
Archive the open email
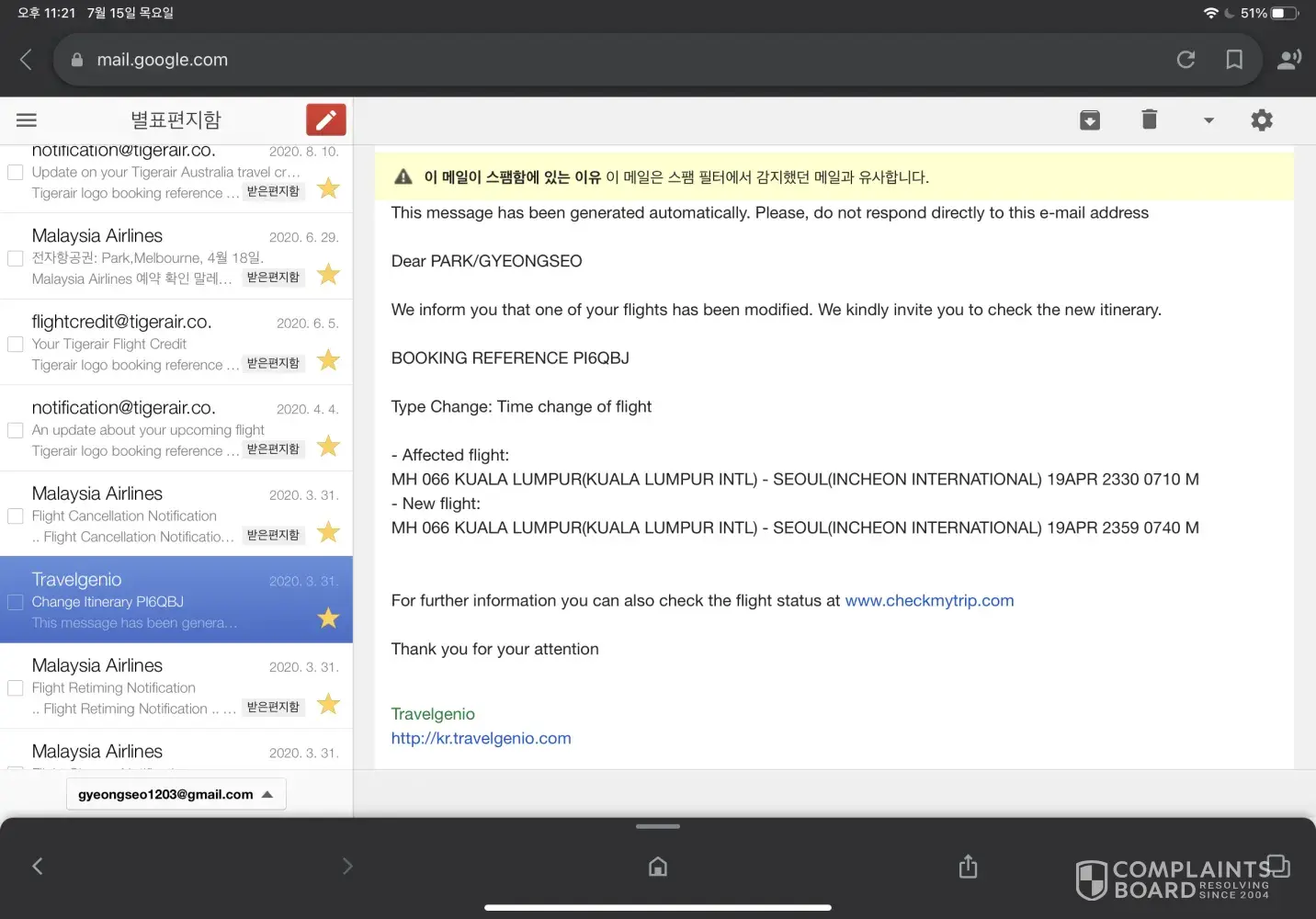tap(1089, 120)
